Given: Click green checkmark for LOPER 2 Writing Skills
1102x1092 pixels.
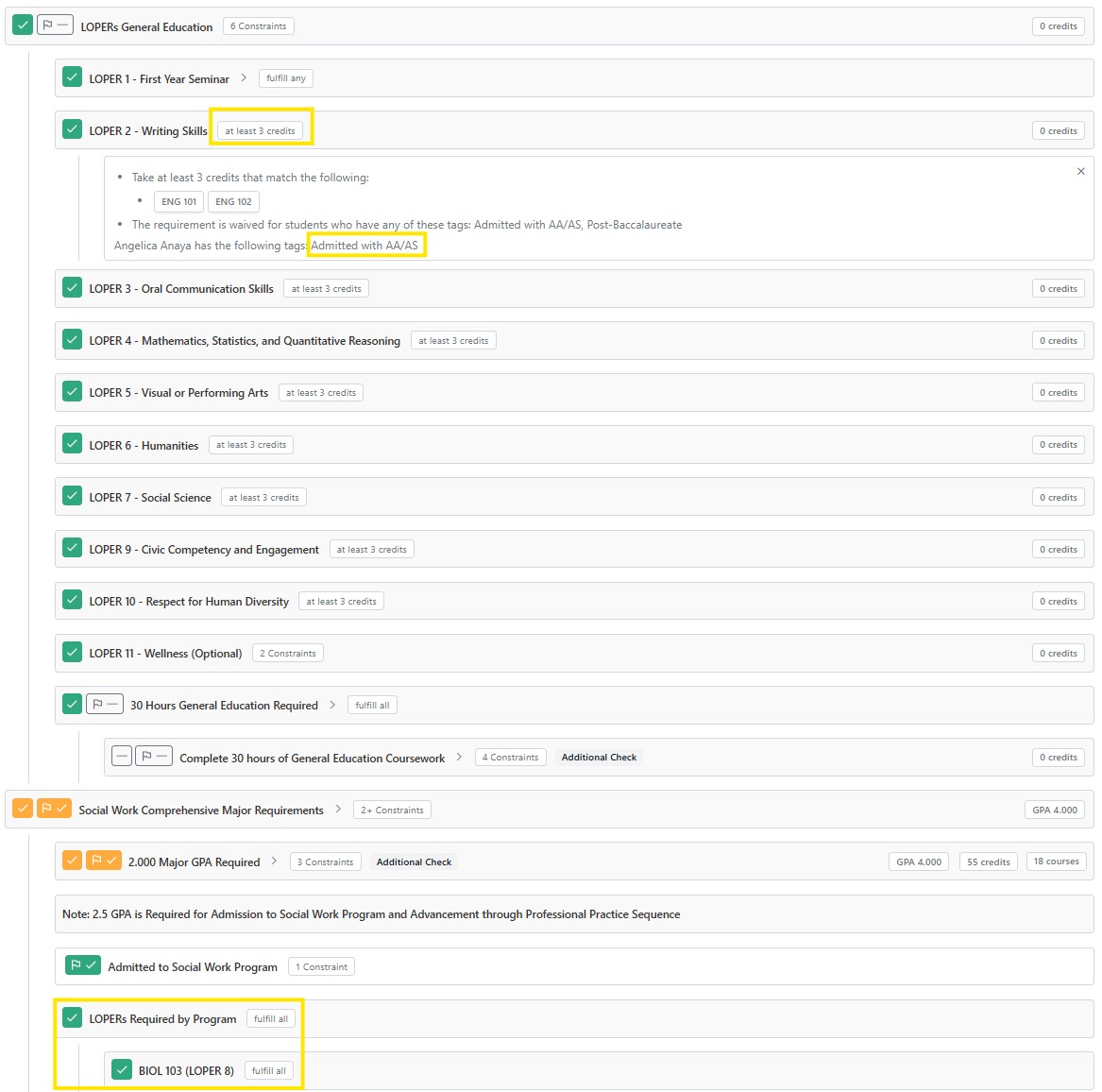Looking at the screenshot, I should (73, 130).
